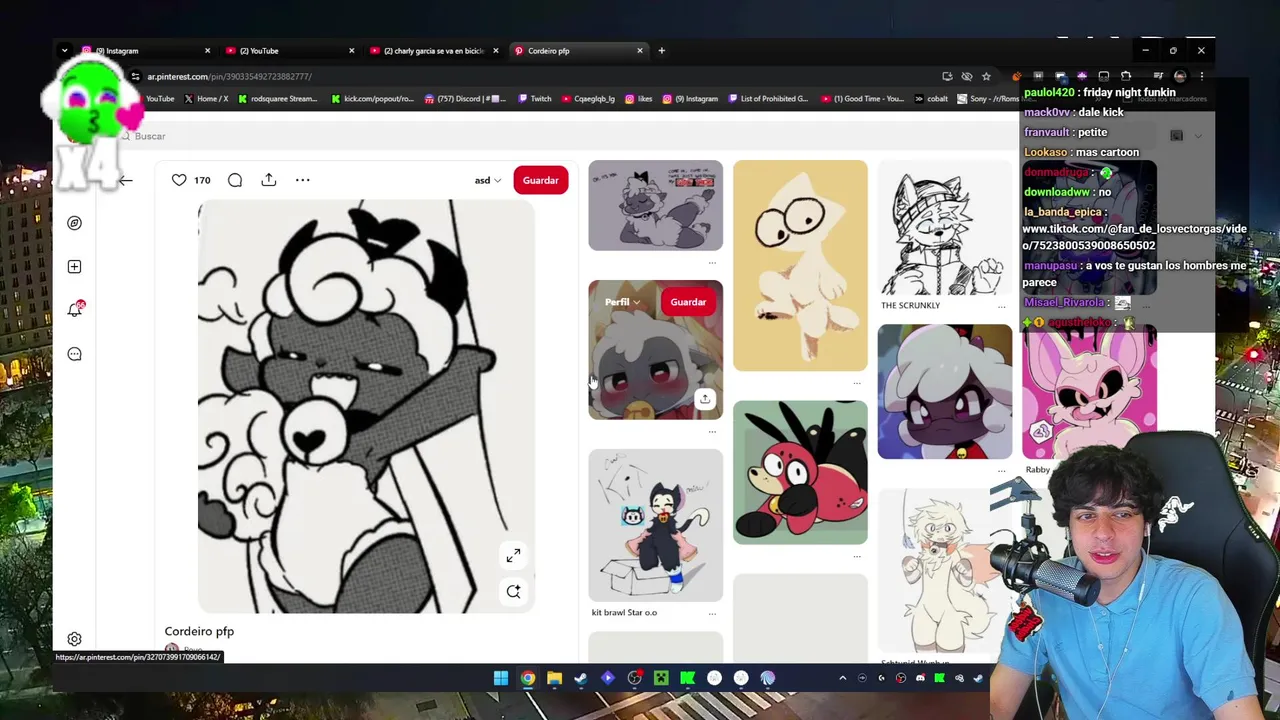
Task: Open the cream ghost with glasses pin
Action: 800,265
